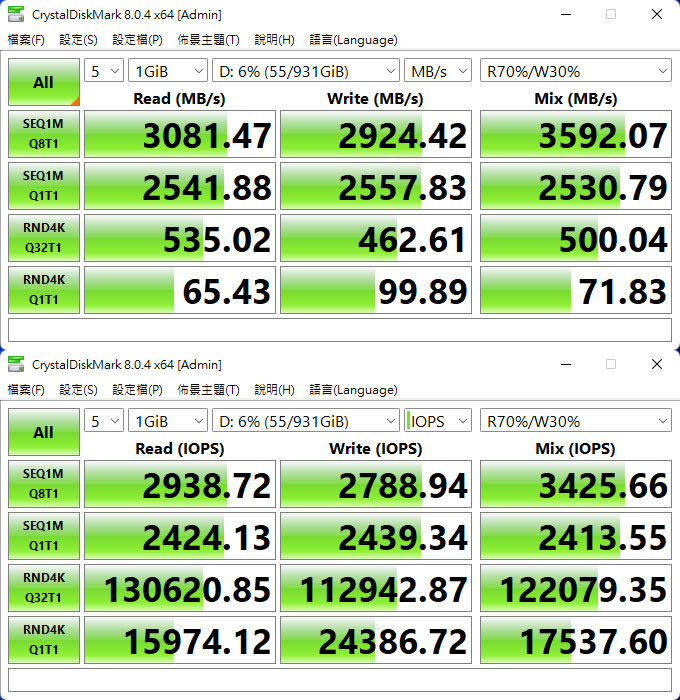This screenshot has height=700, width=680.
Task: Open 設定(S) menu in bottom window
Action: [78, 390]
